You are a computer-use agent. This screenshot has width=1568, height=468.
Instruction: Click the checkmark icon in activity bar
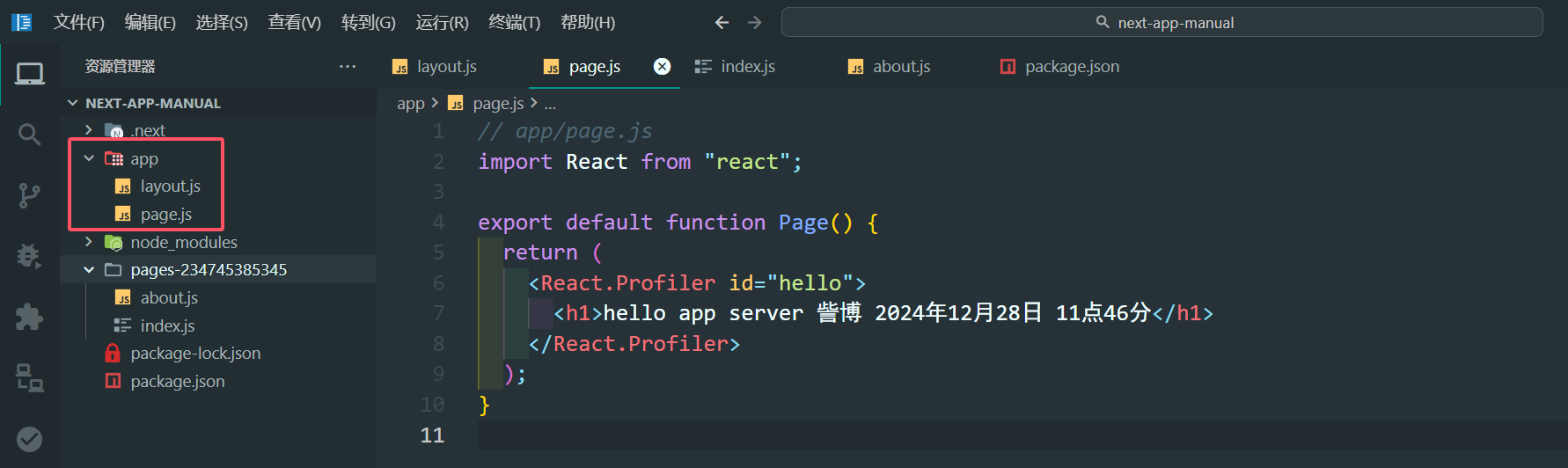(x=30, y=438)
